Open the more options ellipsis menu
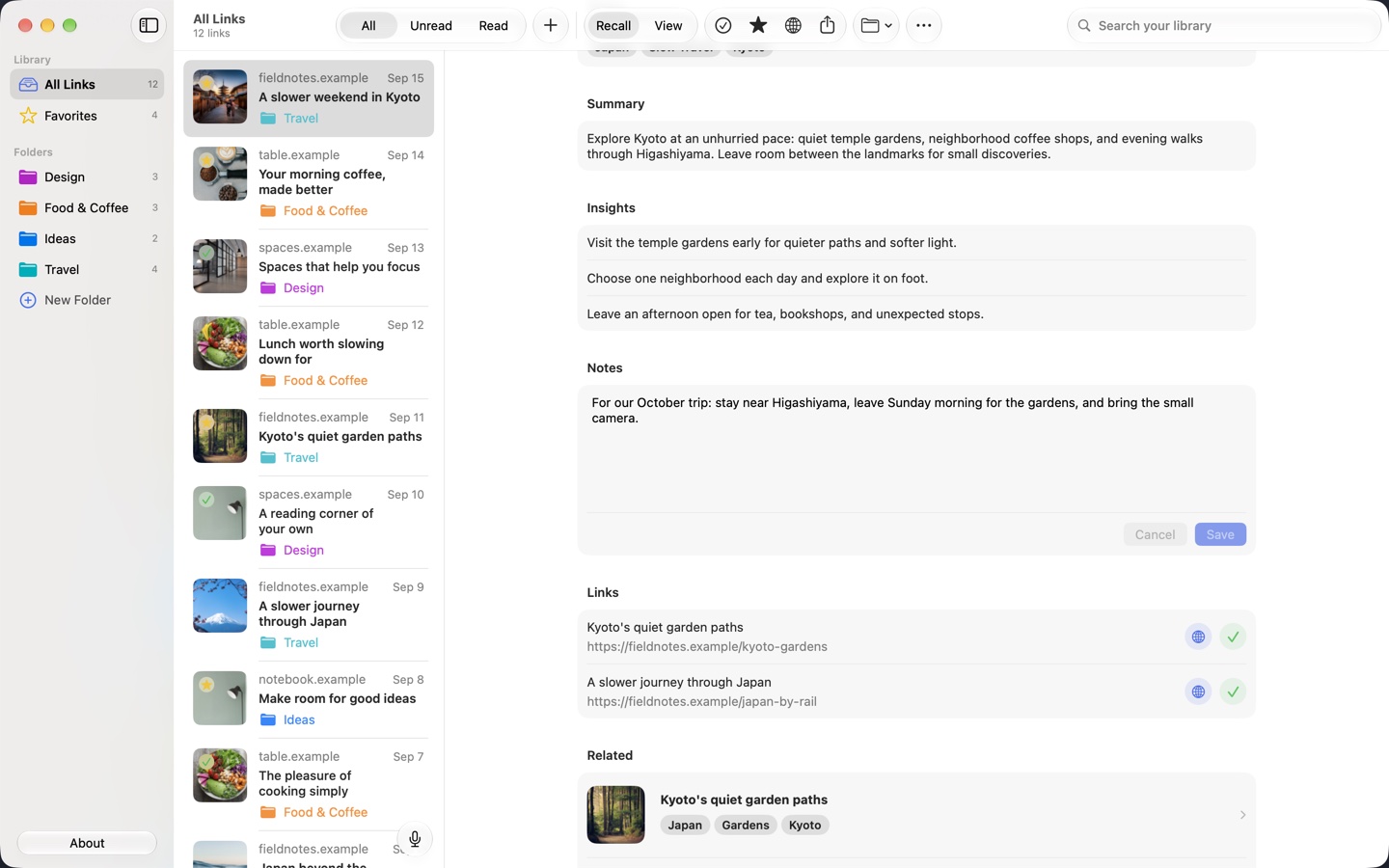 [x=924, y=26]
